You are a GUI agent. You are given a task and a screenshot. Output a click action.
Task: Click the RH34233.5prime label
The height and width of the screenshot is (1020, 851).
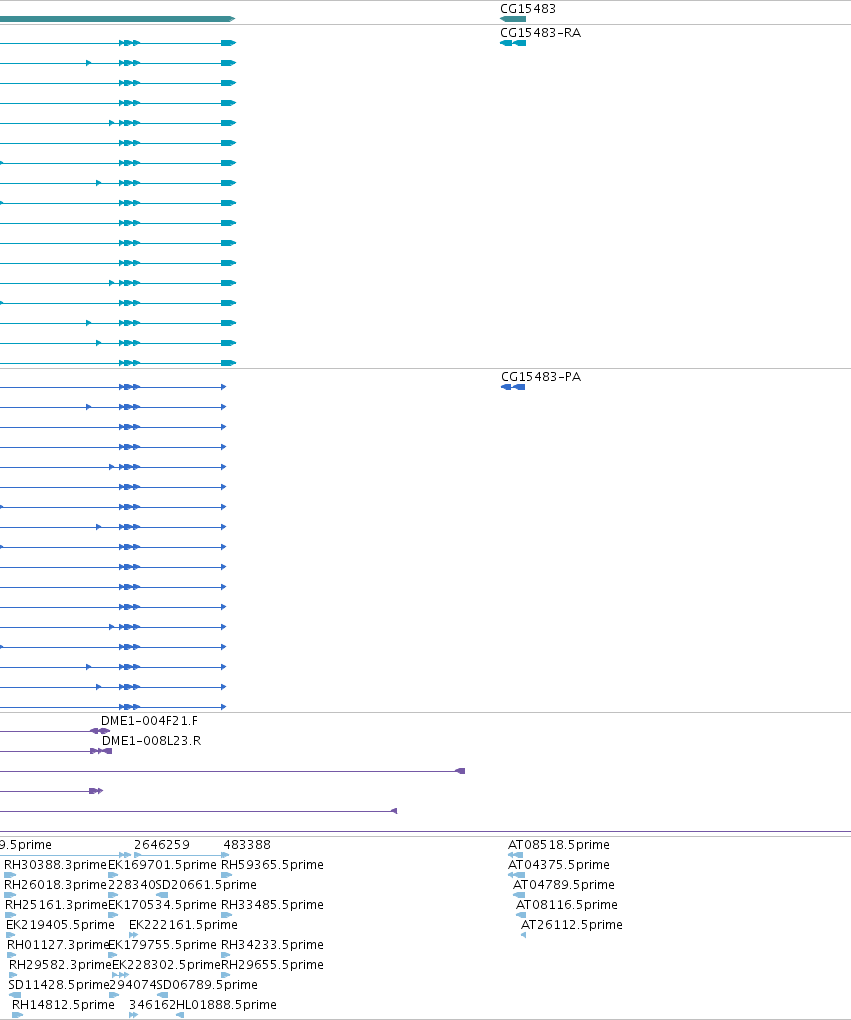(273, 945)
